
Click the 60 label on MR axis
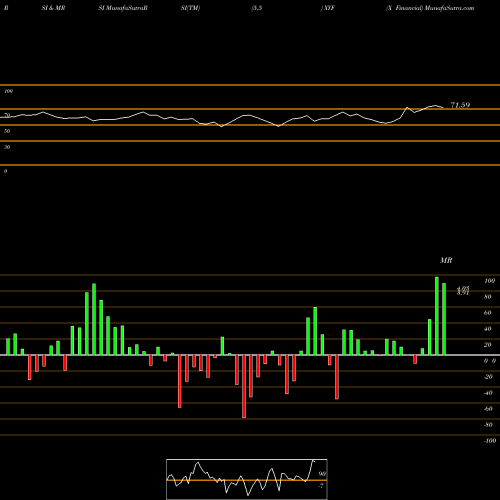488,313
